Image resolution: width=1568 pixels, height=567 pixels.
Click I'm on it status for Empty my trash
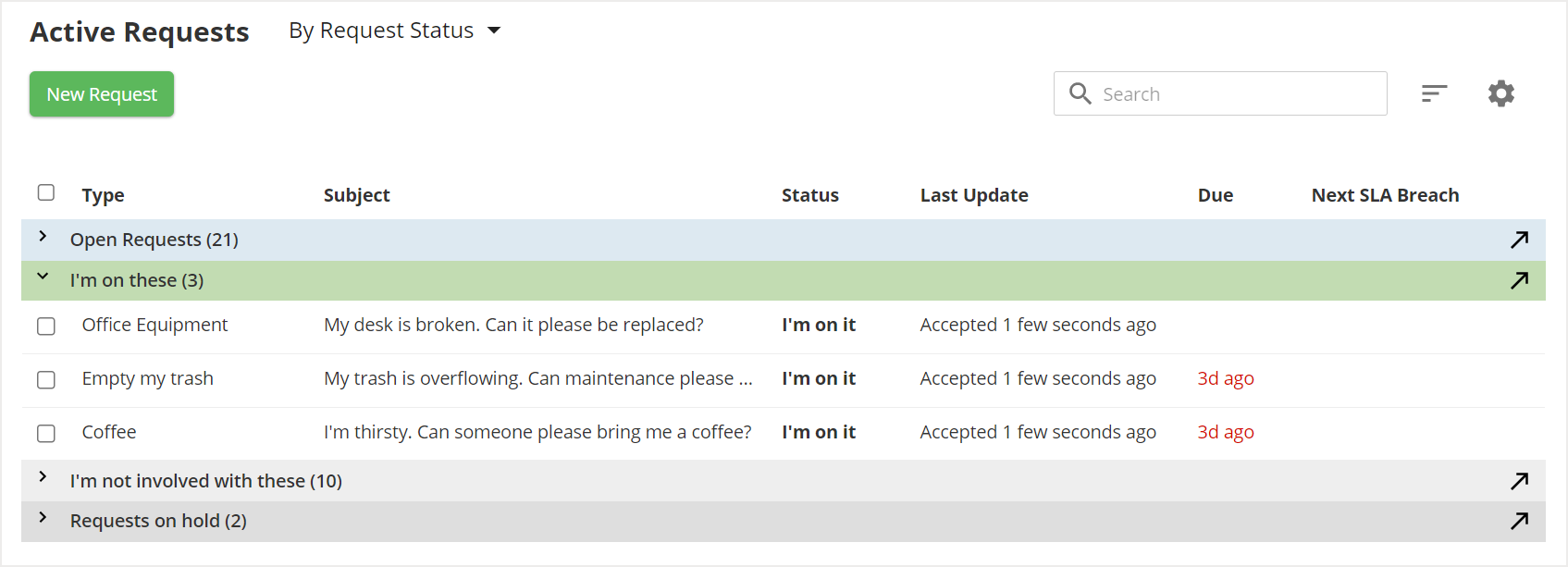coord(819,378)
